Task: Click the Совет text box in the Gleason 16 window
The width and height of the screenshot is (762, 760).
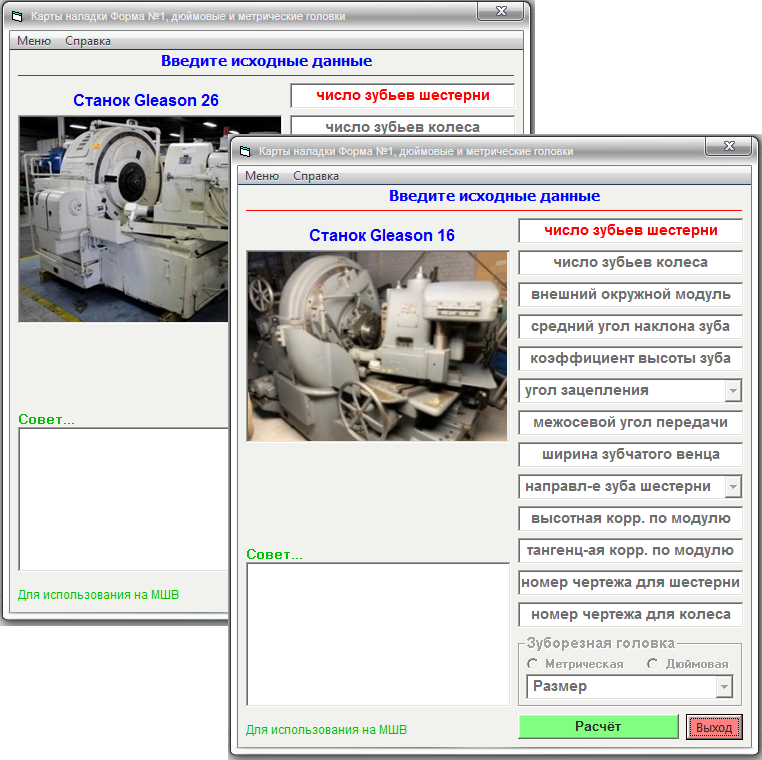Action: pyautogui.click(x=378, y=634)
